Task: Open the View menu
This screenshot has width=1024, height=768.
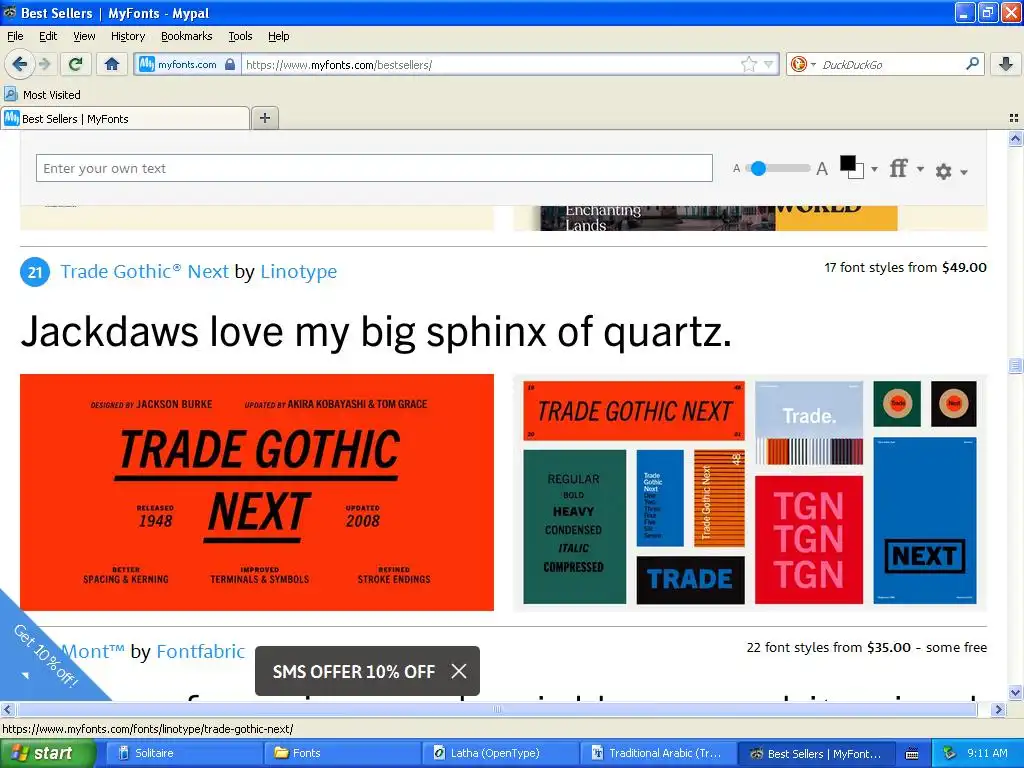Action: pyautogui.click(x=84, y=36)
